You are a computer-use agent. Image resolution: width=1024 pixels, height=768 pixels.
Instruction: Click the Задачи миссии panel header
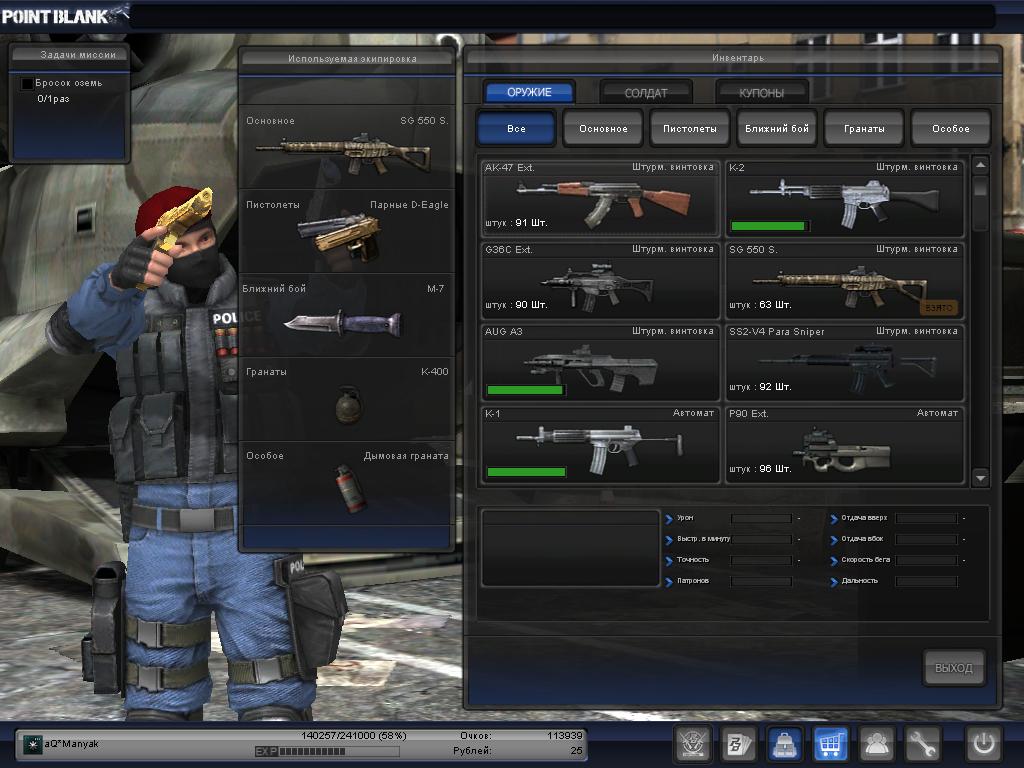click(x=69, y=55)
